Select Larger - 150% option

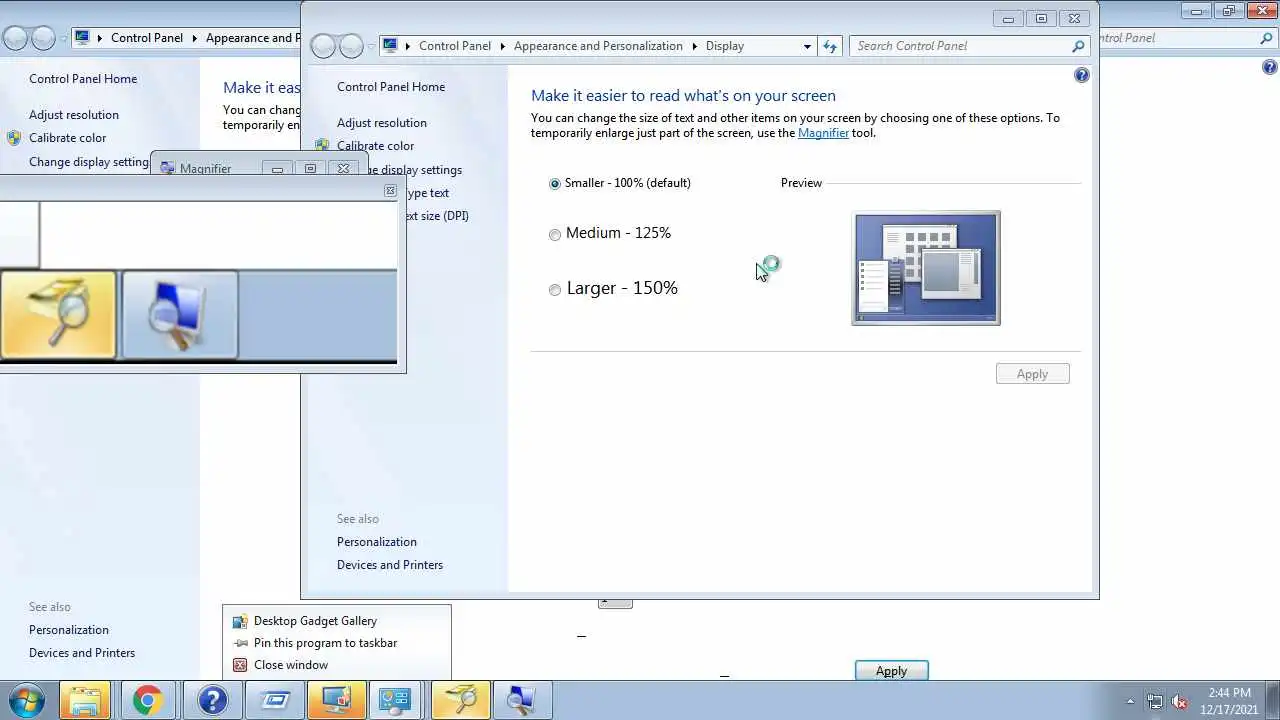pyautogui.click(x=613, y=288)
